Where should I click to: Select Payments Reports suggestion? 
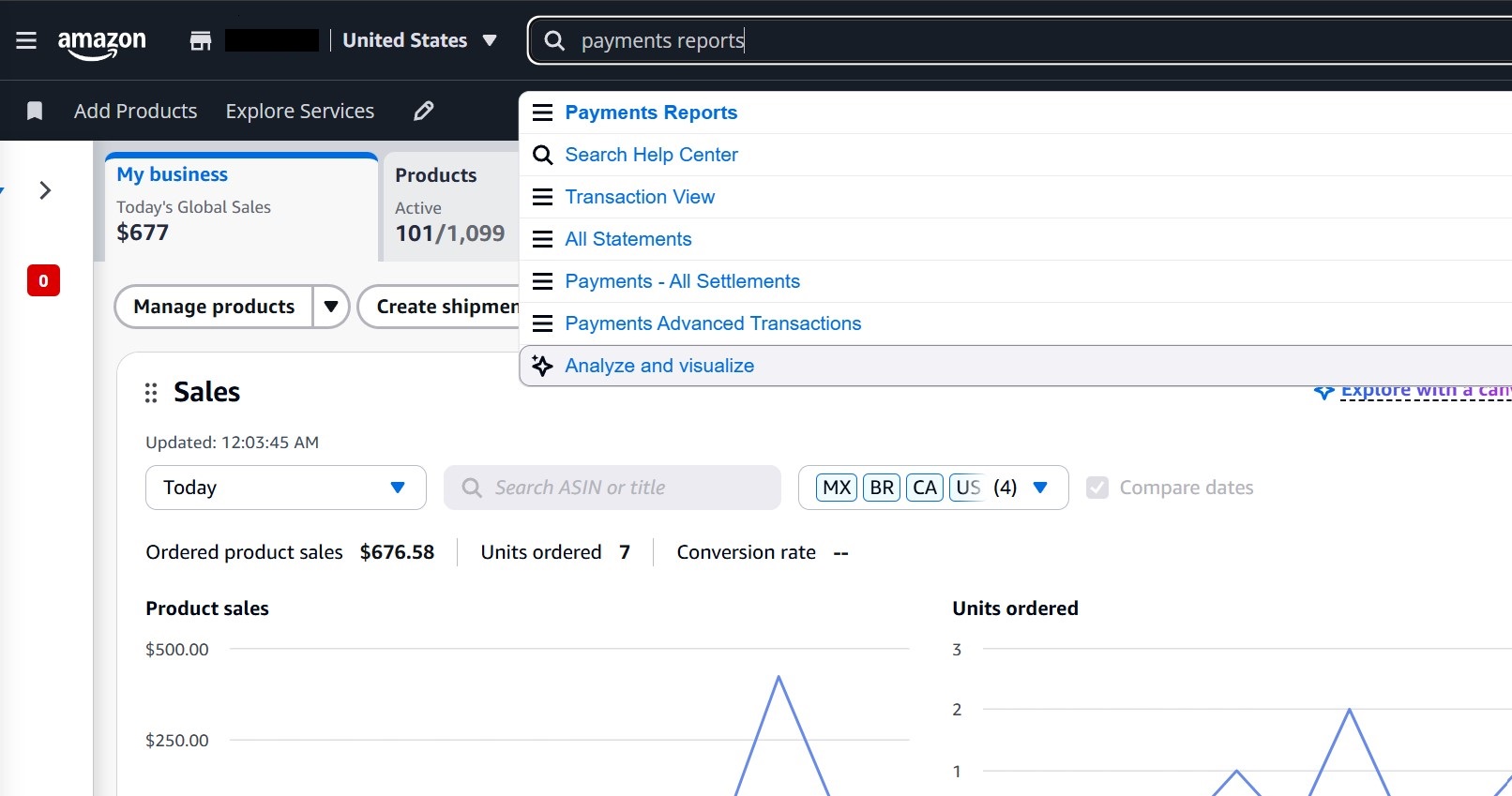tap(1015, 113)
